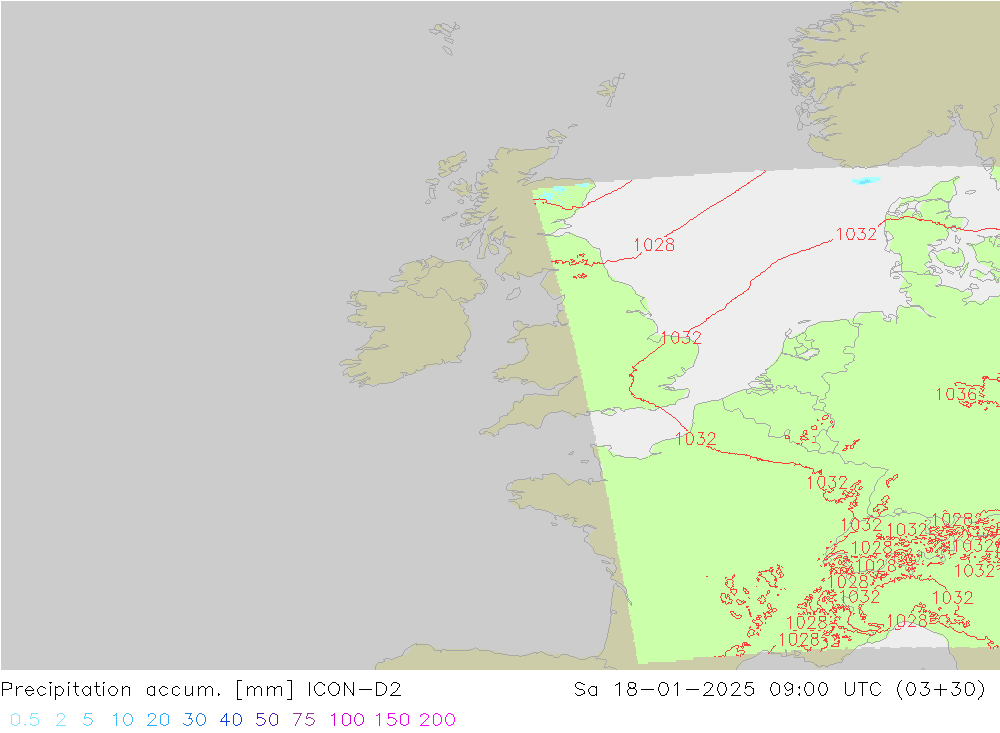Choose the 150 mm legend value
This screenshot has height=733, width=1000.
[392, 720]
